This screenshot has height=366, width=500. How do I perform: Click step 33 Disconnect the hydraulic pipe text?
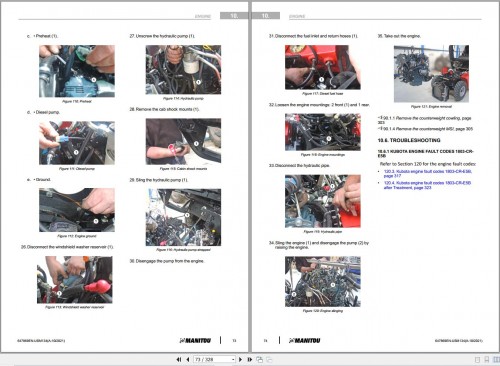299,166
